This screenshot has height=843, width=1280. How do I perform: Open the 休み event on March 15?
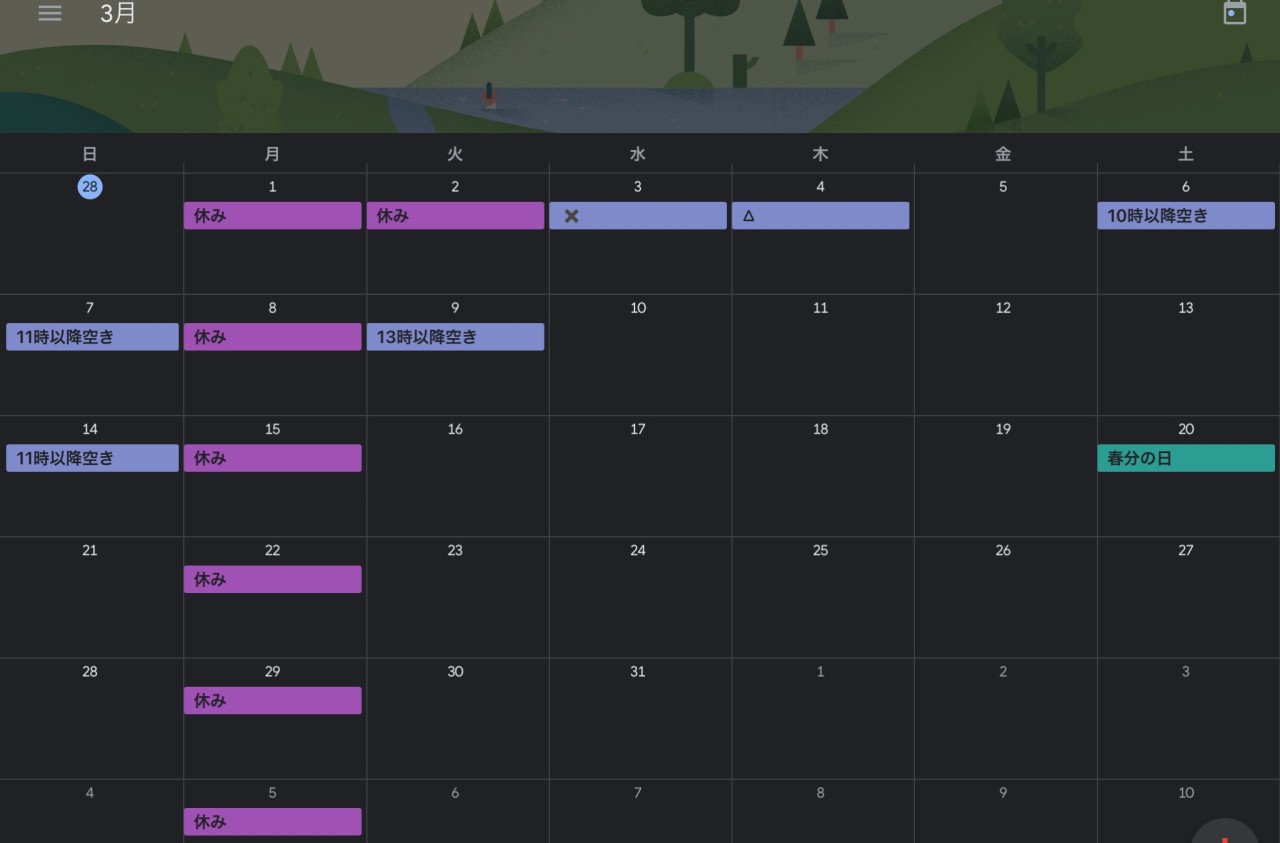pos(272,458)
